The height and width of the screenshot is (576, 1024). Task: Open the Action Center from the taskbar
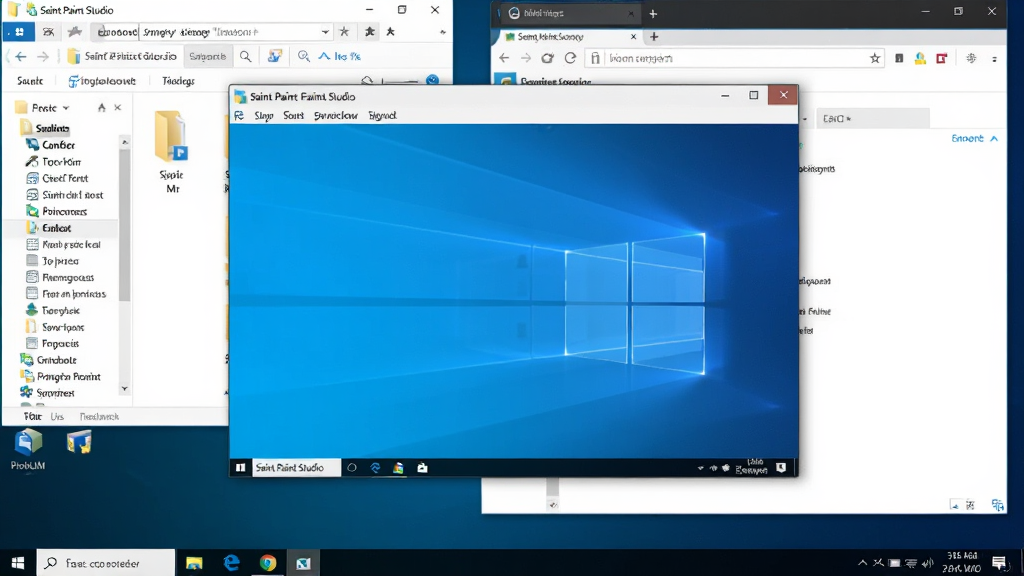tap(999, 563)
